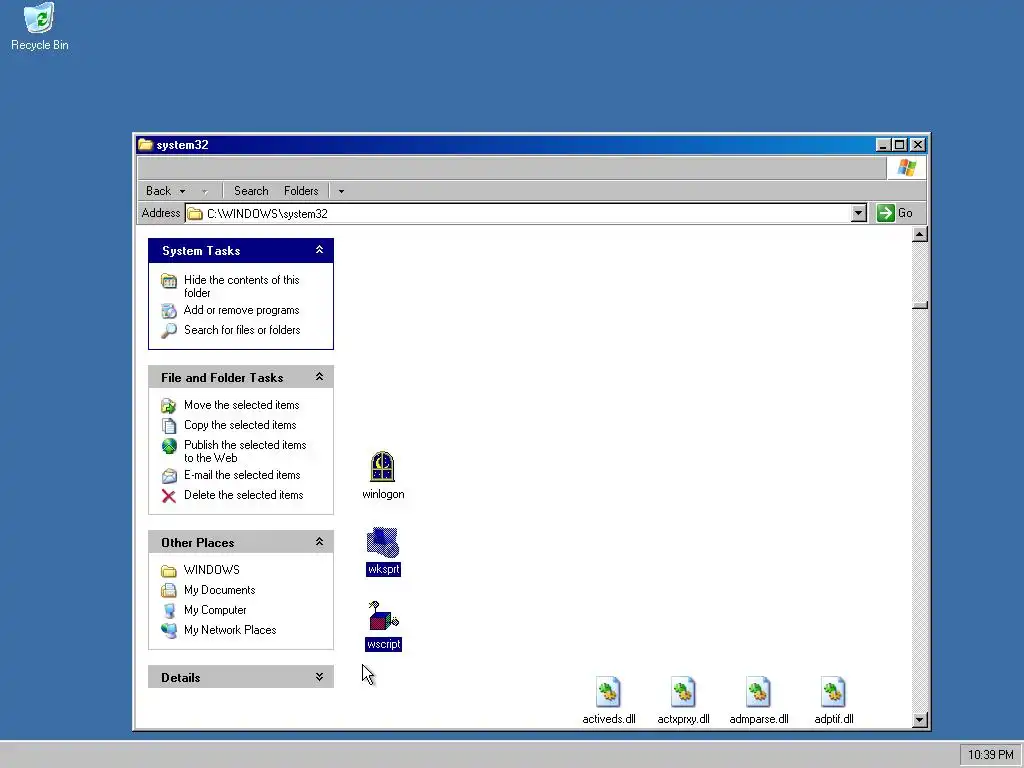Click the Go button text
The width and height of the screenshot is (1024, 768).
[905, 213]
